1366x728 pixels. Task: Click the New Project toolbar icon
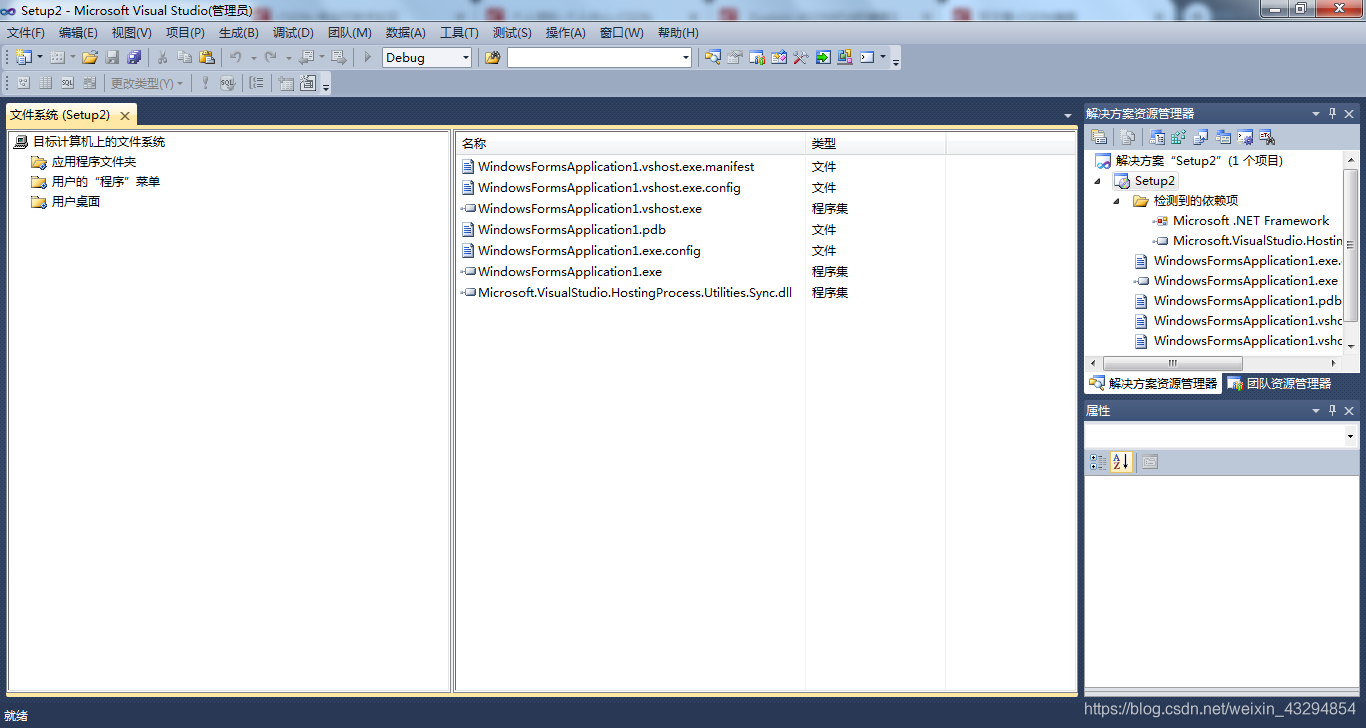point(23,57)
